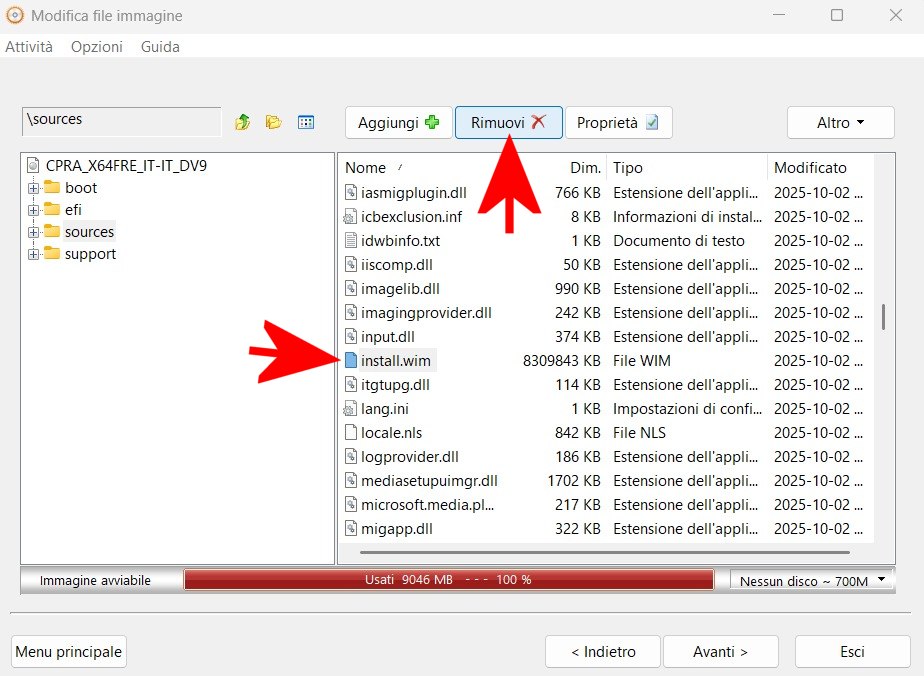Click the CPRA_X64FRE_IT-IT_DV9 disc icon
The image size is (924, 676).
click(x=33, y=166)
